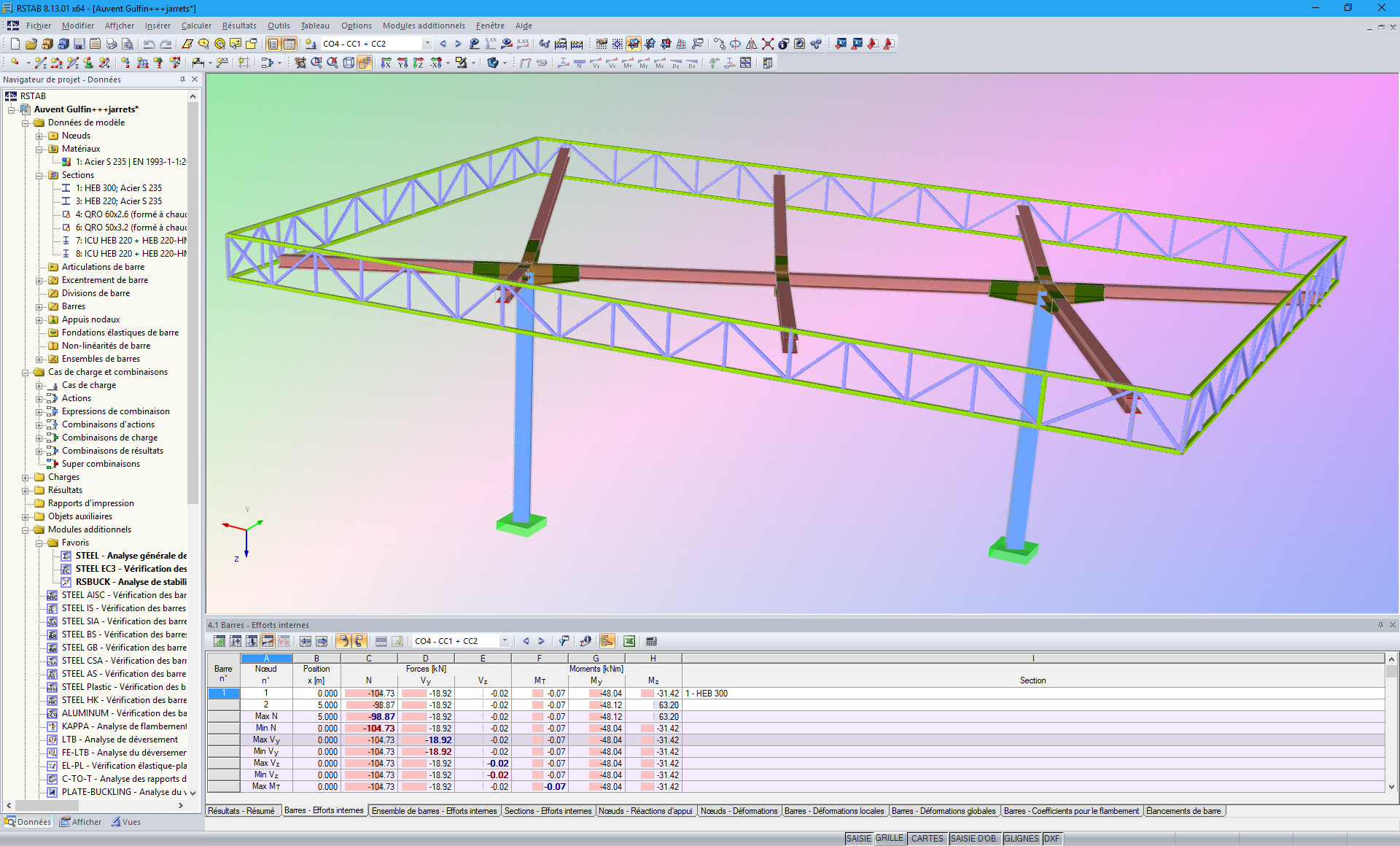Open the CO4 load case dropdown in main toolbar
Screen dimensions: 1400x846
tap(427, 44)
